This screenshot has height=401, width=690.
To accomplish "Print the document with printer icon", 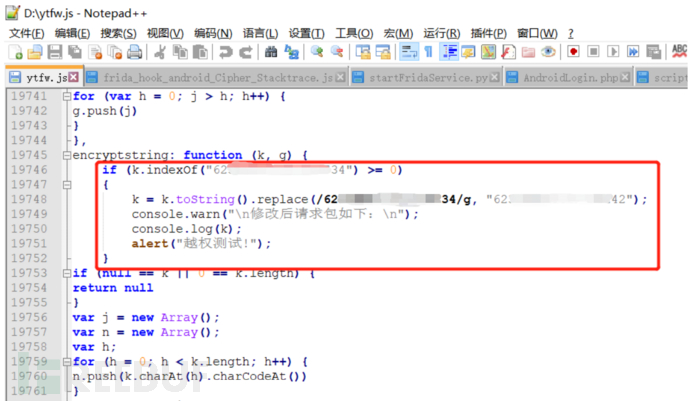I will click(135, 52).
